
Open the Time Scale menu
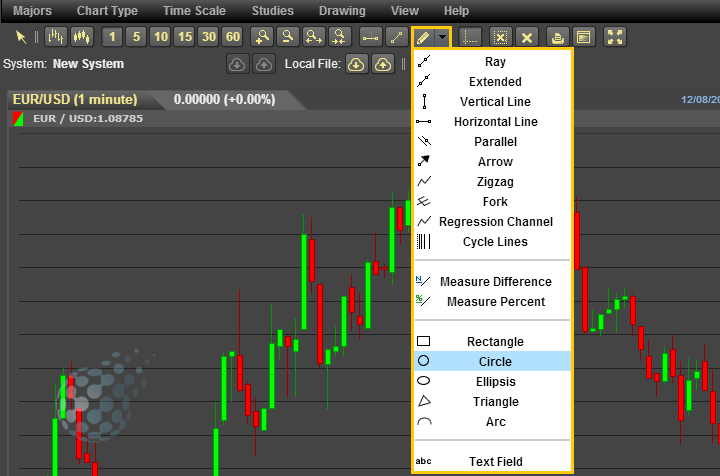pos(194,11)
